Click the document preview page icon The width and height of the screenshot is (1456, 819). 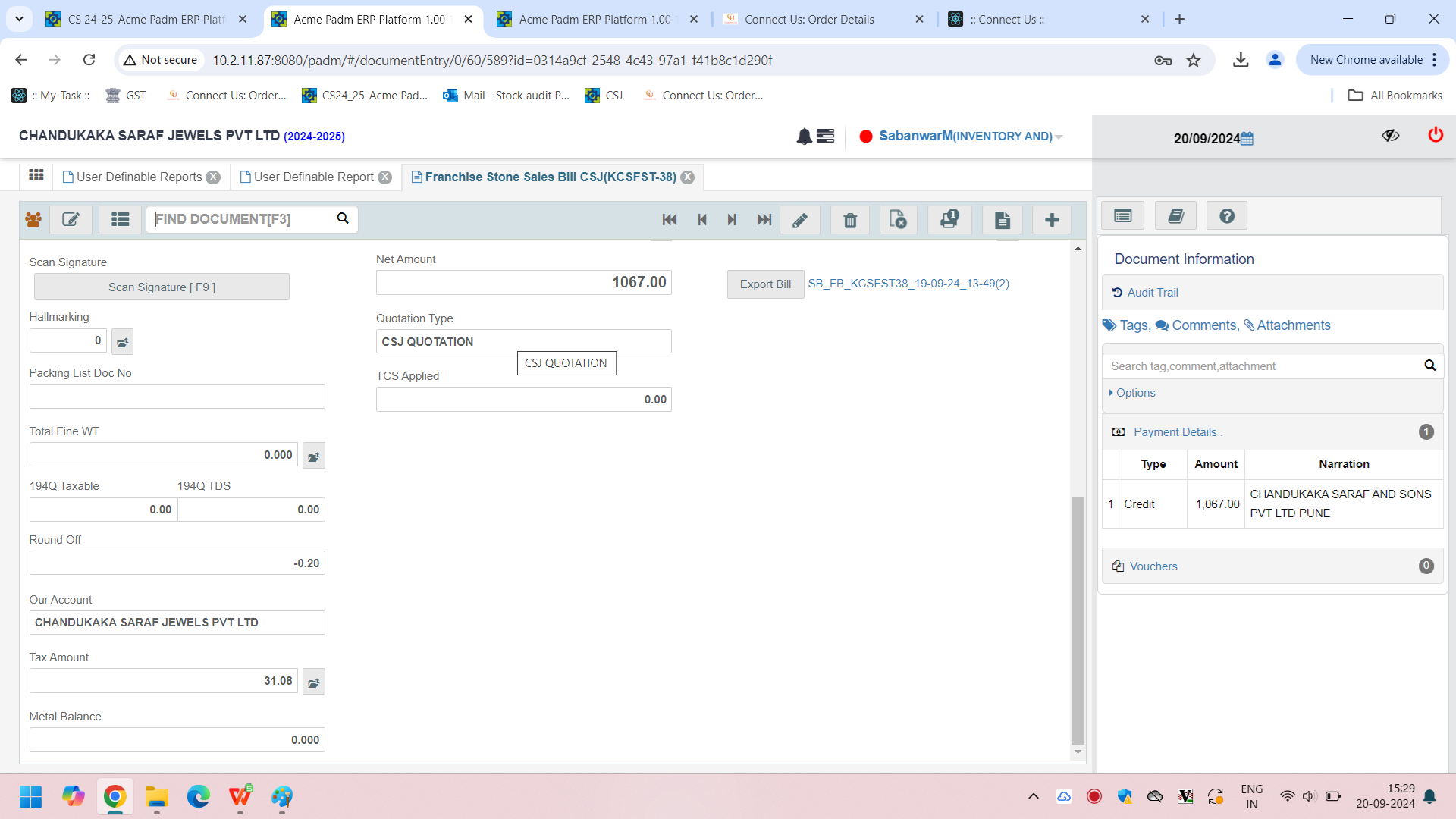[1003, 220]
